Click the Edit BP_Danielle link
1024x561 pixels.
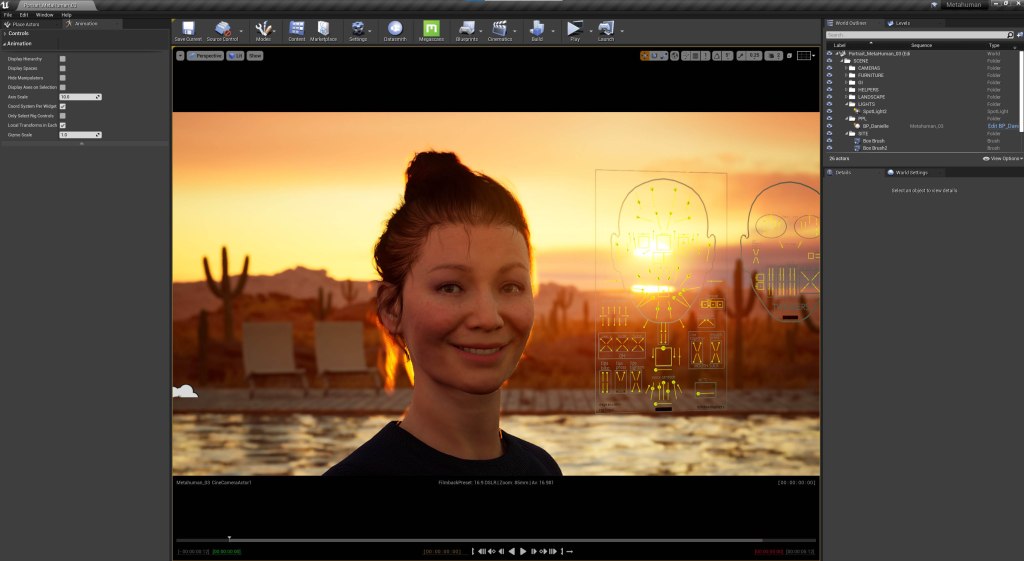pos(1002,126)
